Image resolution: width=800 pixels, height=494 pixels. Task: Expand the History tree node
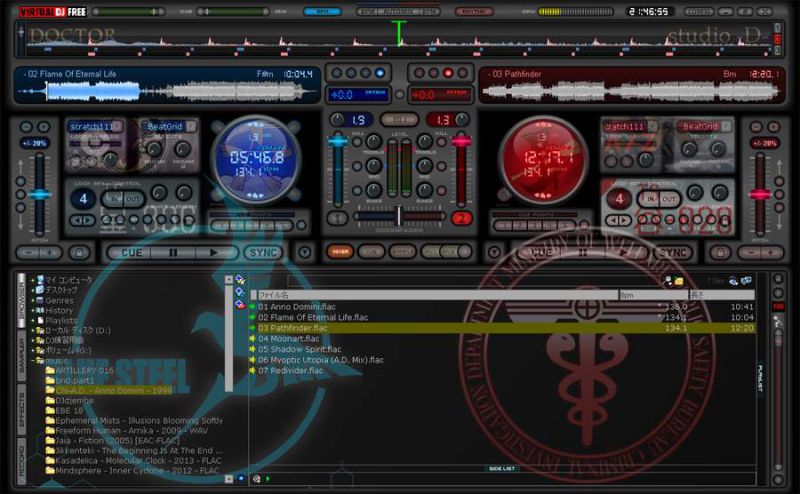33,310
